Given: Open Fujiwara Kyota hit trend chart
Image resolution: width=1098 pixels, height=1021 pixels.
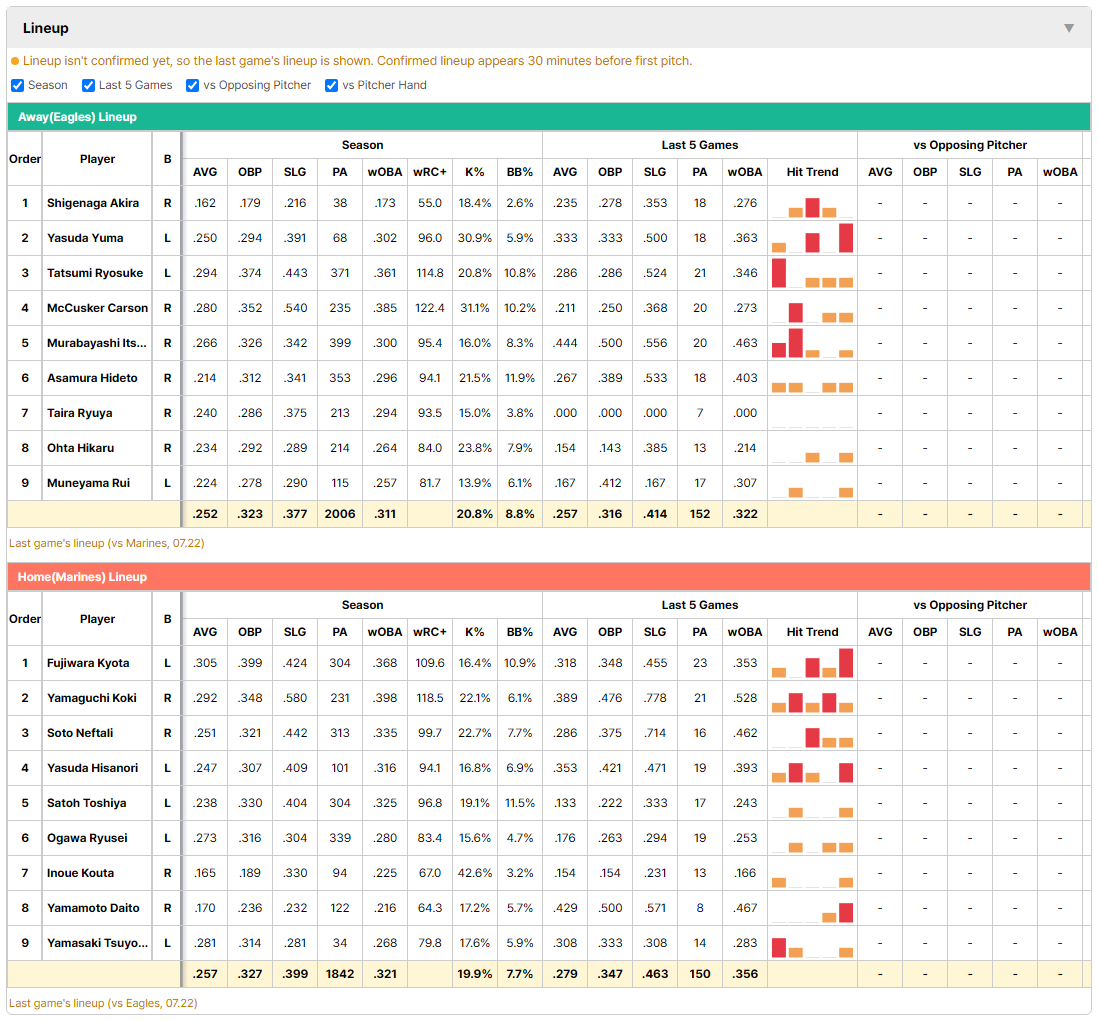Looking at the screenshot, I should (812, 663).
